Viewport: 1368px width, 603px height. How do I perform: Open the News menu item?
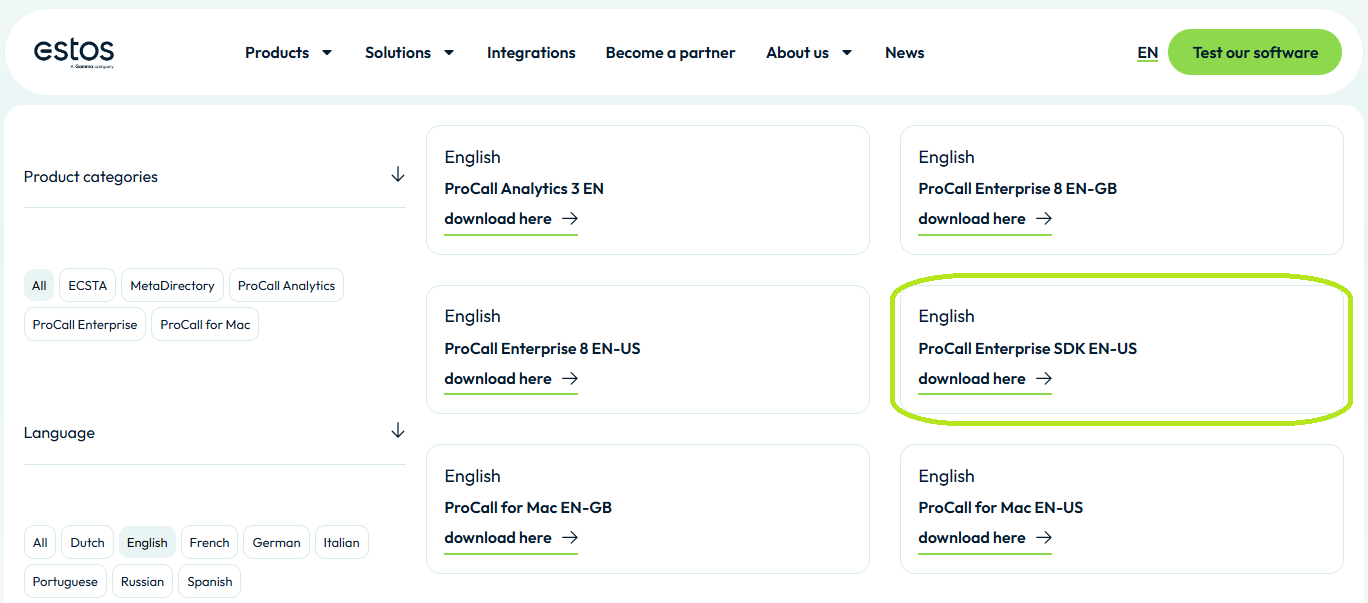click(904, 53)
